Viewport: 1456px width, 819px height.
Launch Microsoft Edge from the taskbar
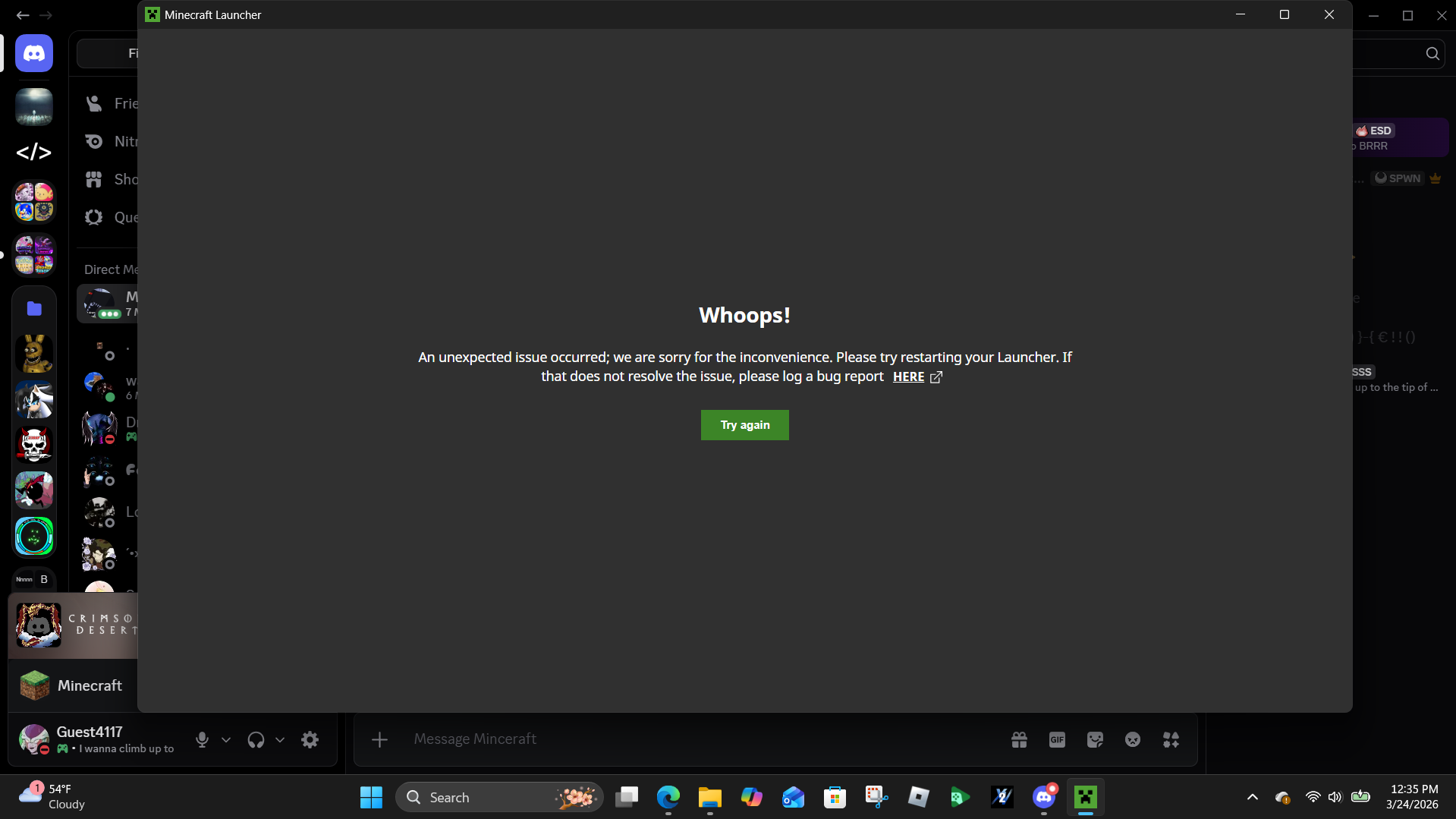668,798
